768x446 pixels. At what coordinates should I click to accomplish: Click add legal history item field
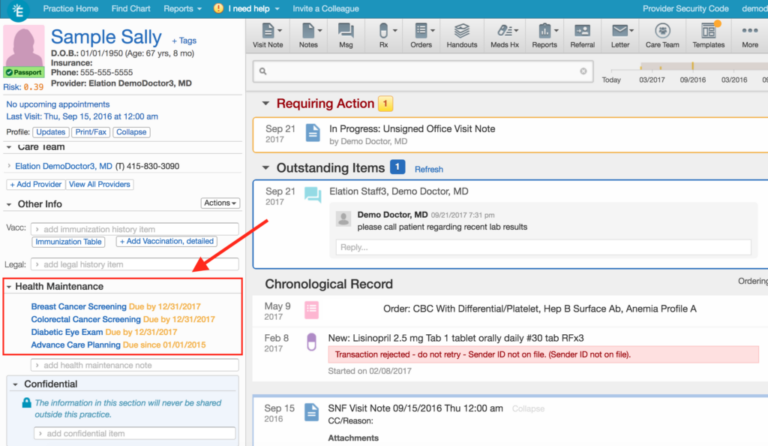point(135,264)
